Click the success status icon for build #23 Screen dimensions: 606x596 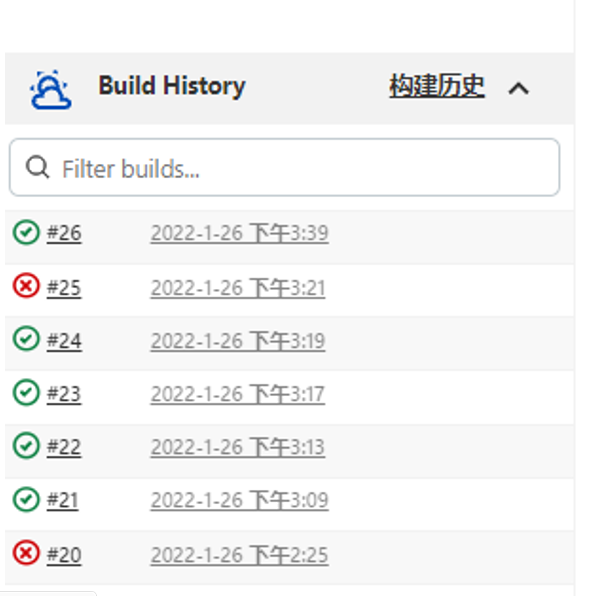[26, 393]
